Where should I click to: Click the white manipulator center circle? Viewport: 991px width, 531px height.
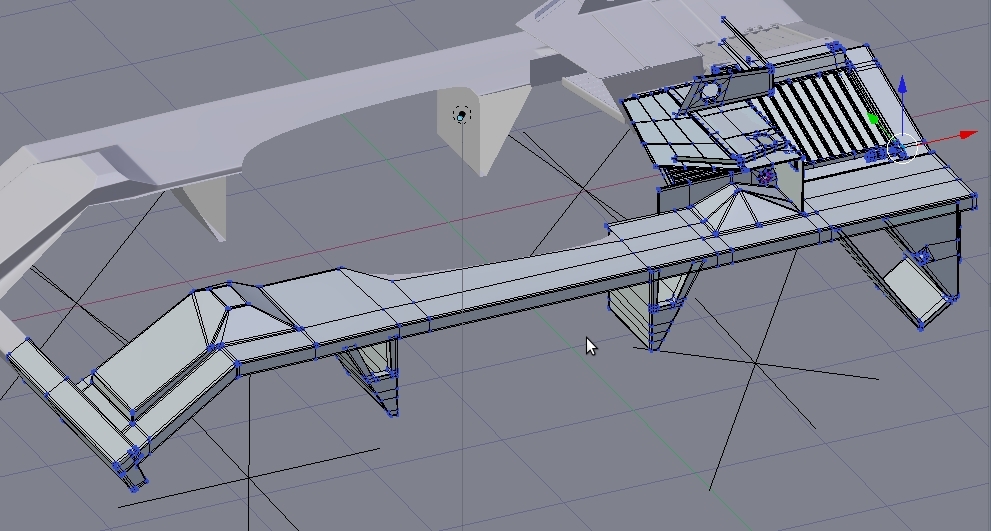[902, 149]
